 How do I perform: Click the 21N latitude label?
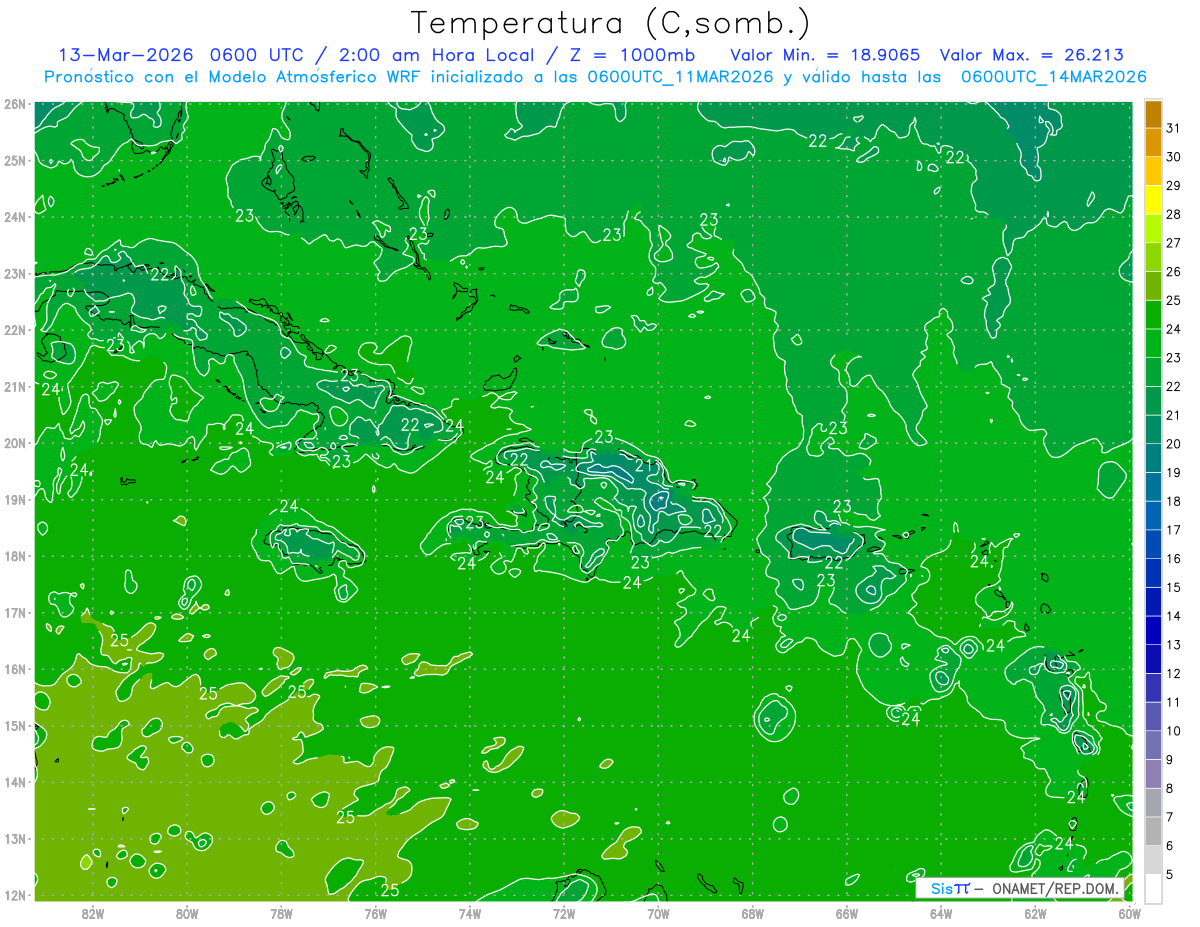(14, 386)
